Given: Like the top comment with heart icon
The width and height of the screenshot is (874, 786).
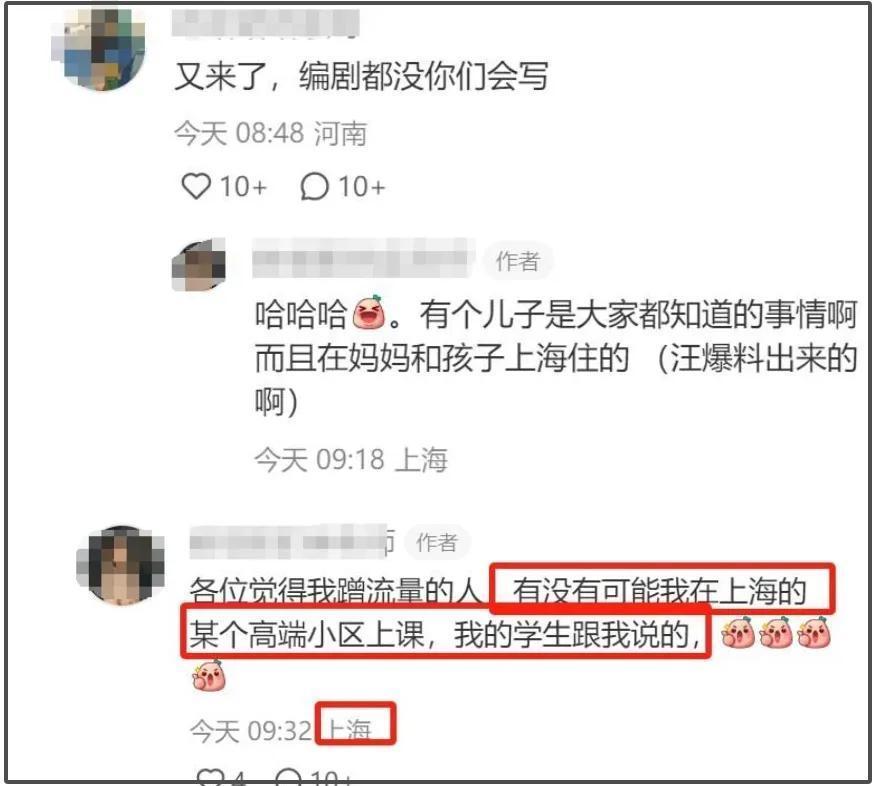Looking at the screenshot, I should (x=196, y=186).
